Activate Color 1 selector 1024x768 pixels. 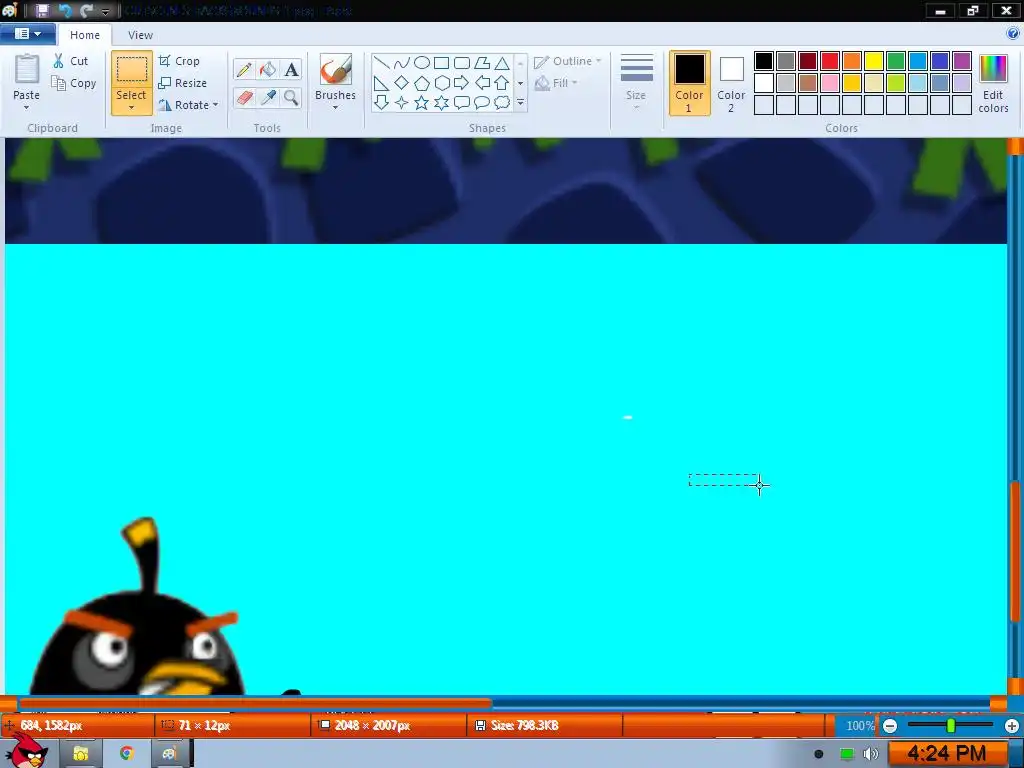[690, 84]
